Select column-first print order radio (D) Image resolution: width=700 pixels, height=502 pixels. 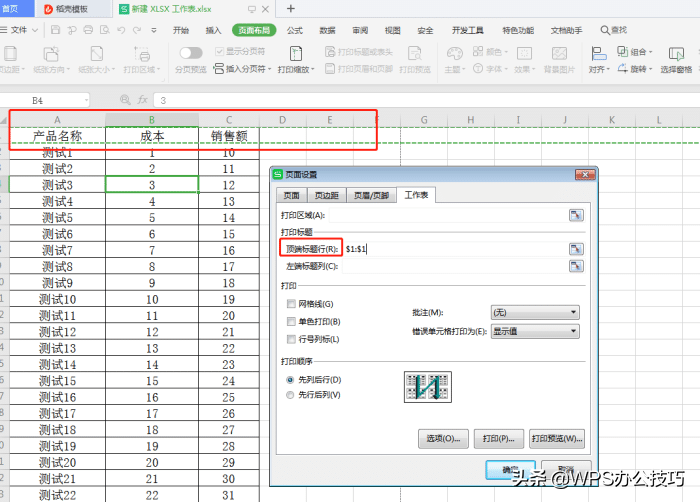pos(290,380)
